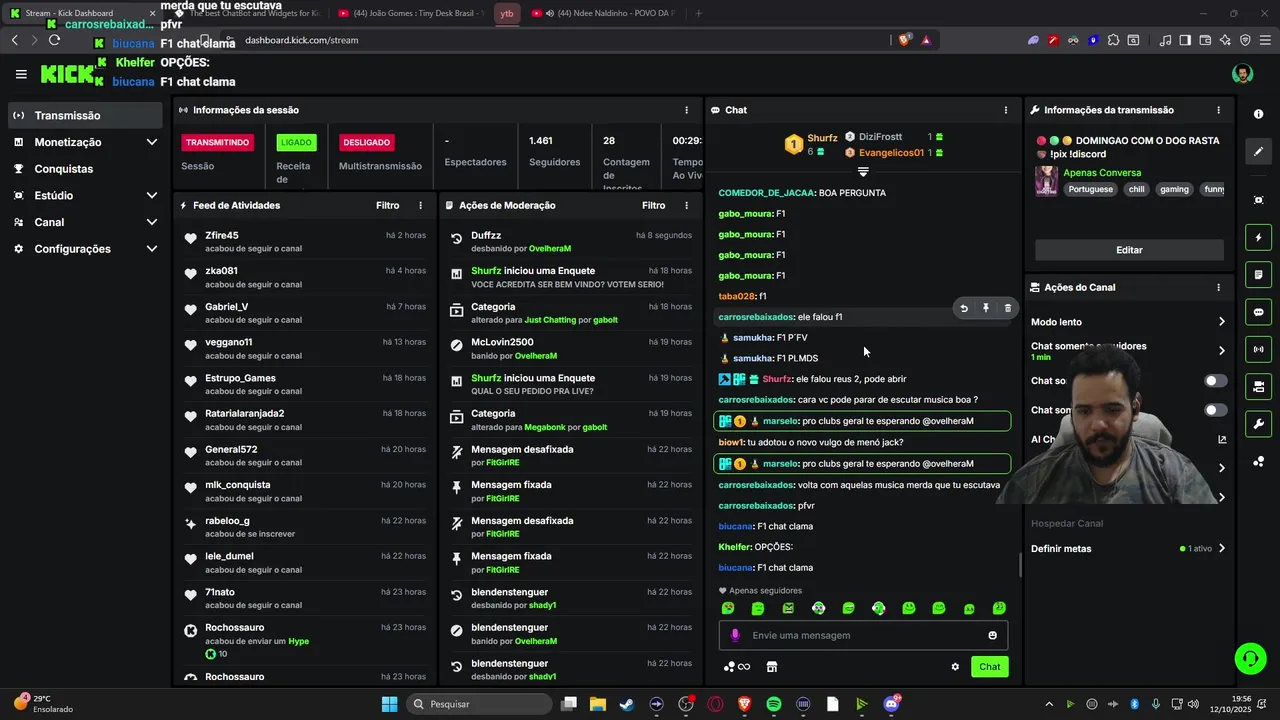This screenshot has width=1280, height=720.
Task: Open Discord from taskbar
Action: tap(891, 704)
